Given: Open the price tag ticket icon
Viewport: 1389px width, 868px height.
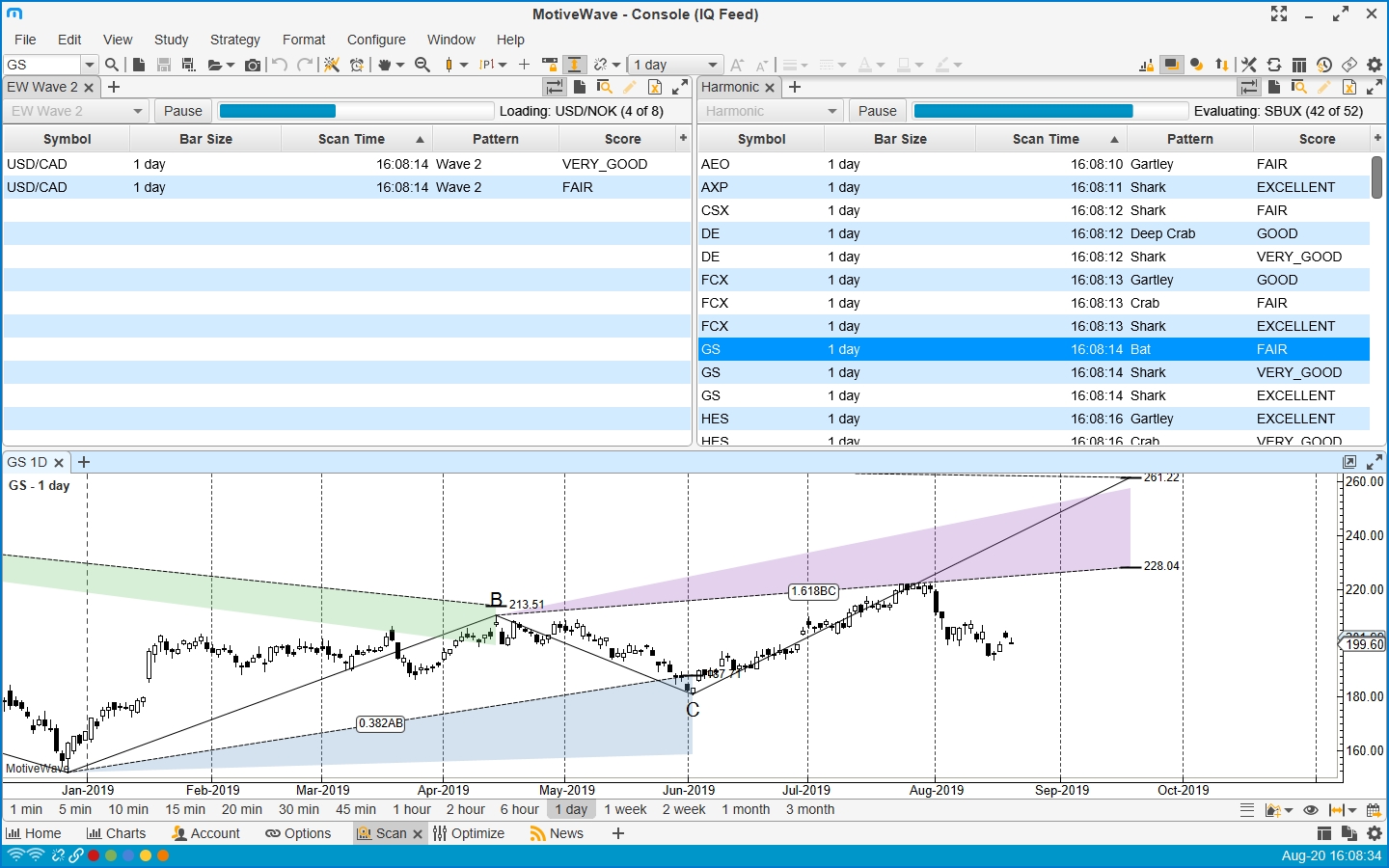Looking at the screenshot, I should point(1349,65).
